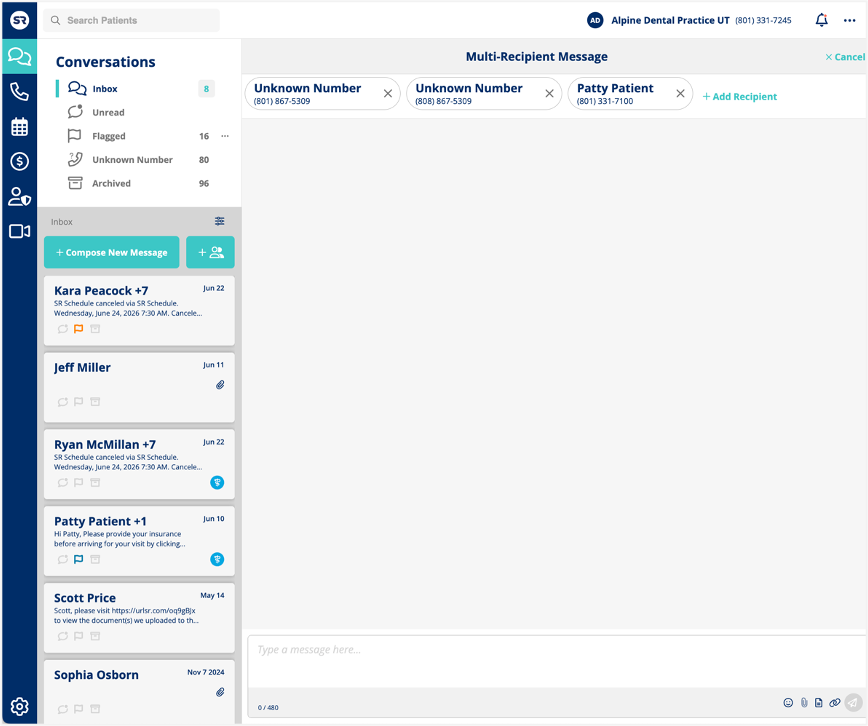Screen dimensions: 868x726
Task: Open Patty Patient +1 conversation
Action: click(139, 541)
